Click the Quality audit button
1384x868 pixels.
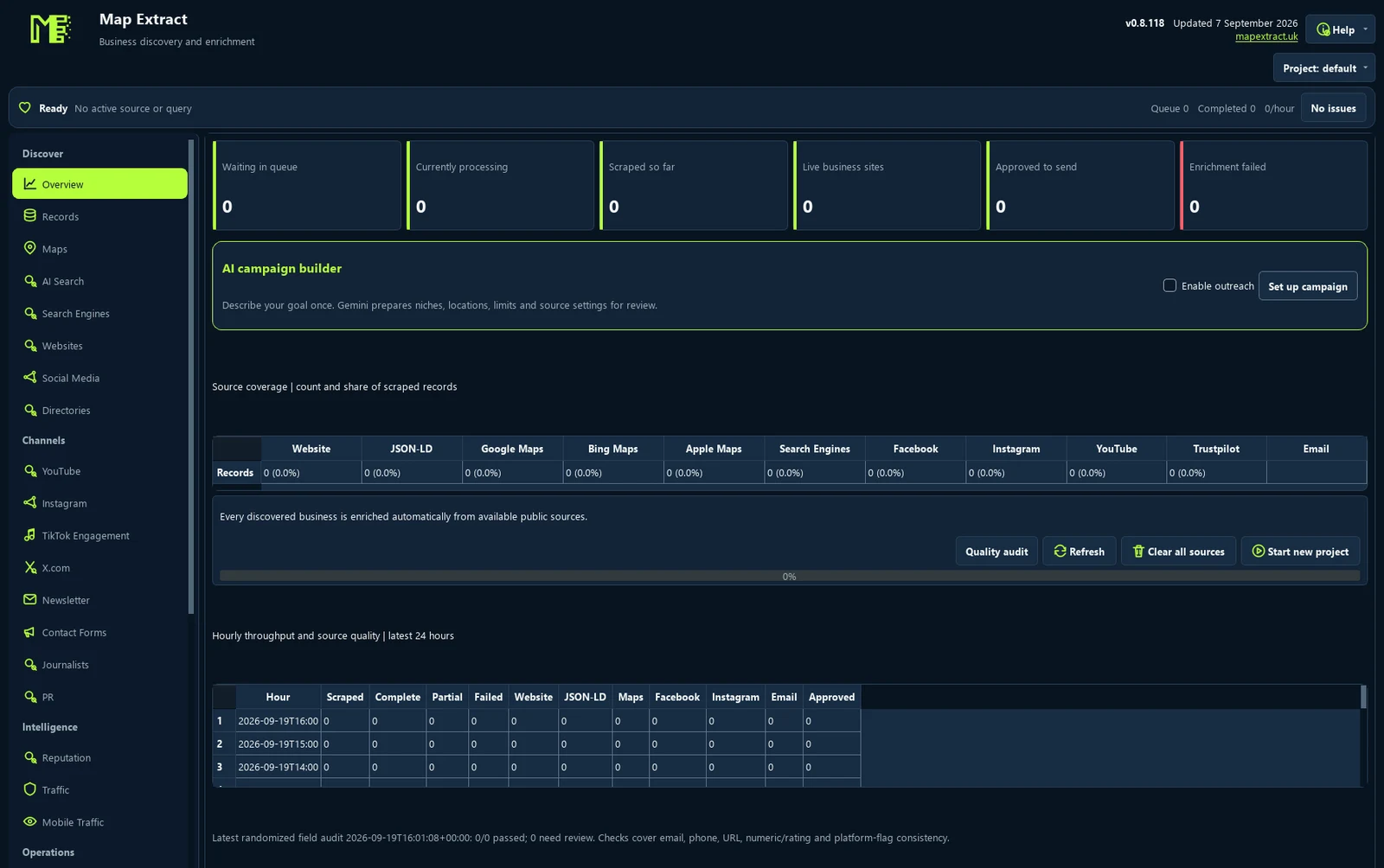(x=996, y=552)
